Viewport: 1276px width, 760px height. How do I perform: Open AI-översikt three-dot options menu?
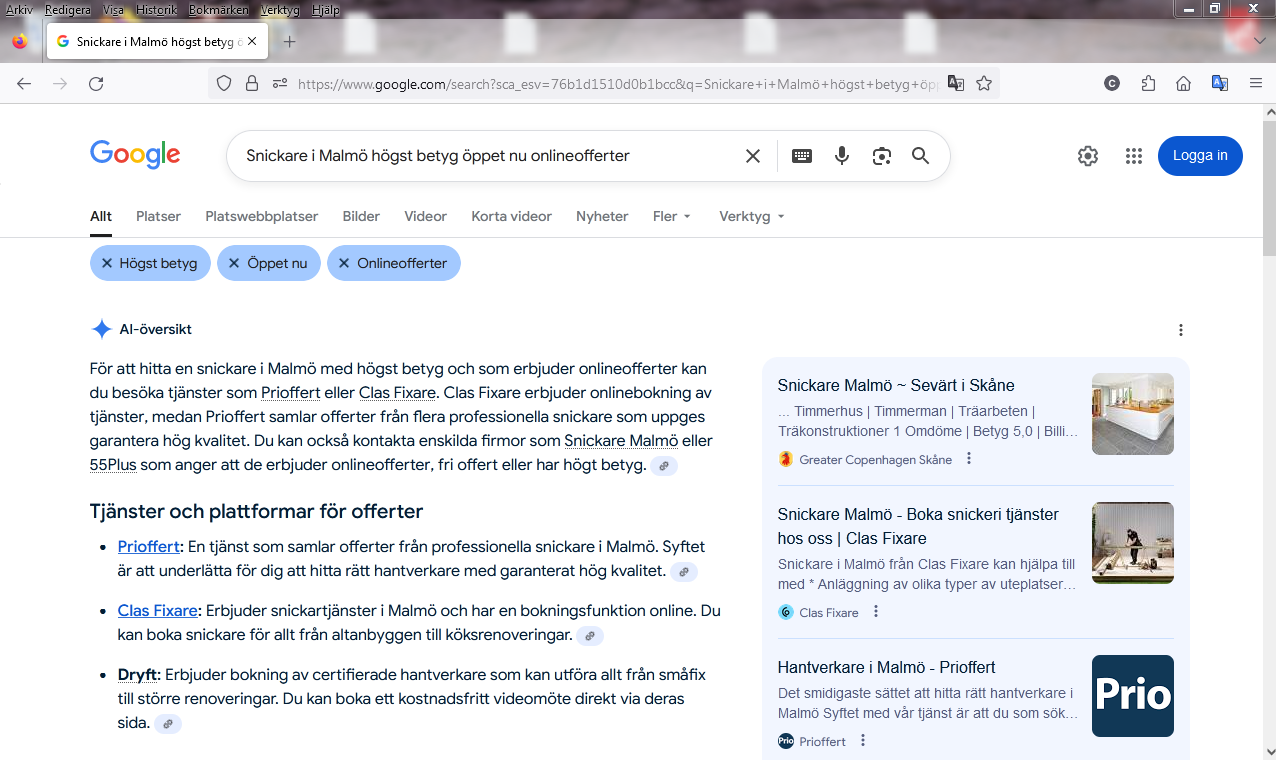point(1181,330)
